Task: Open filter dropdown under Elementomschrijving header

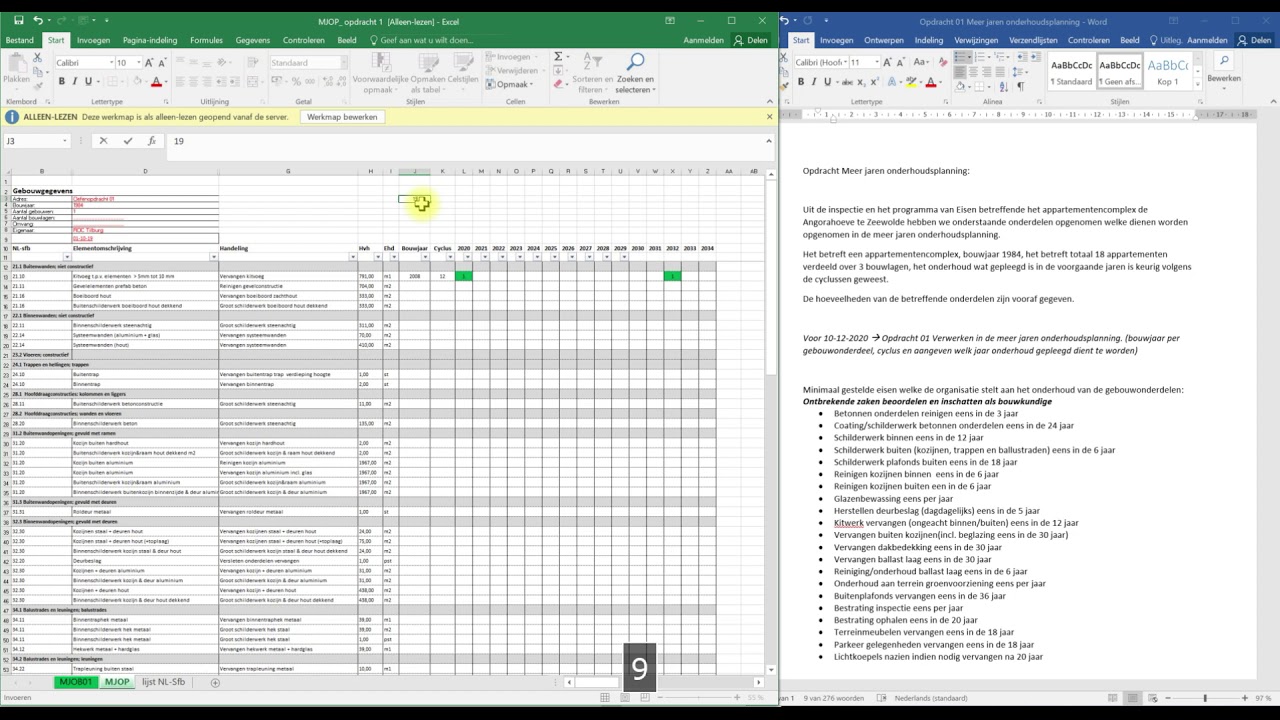Action: pyautogui.click(x=213, y=257)
